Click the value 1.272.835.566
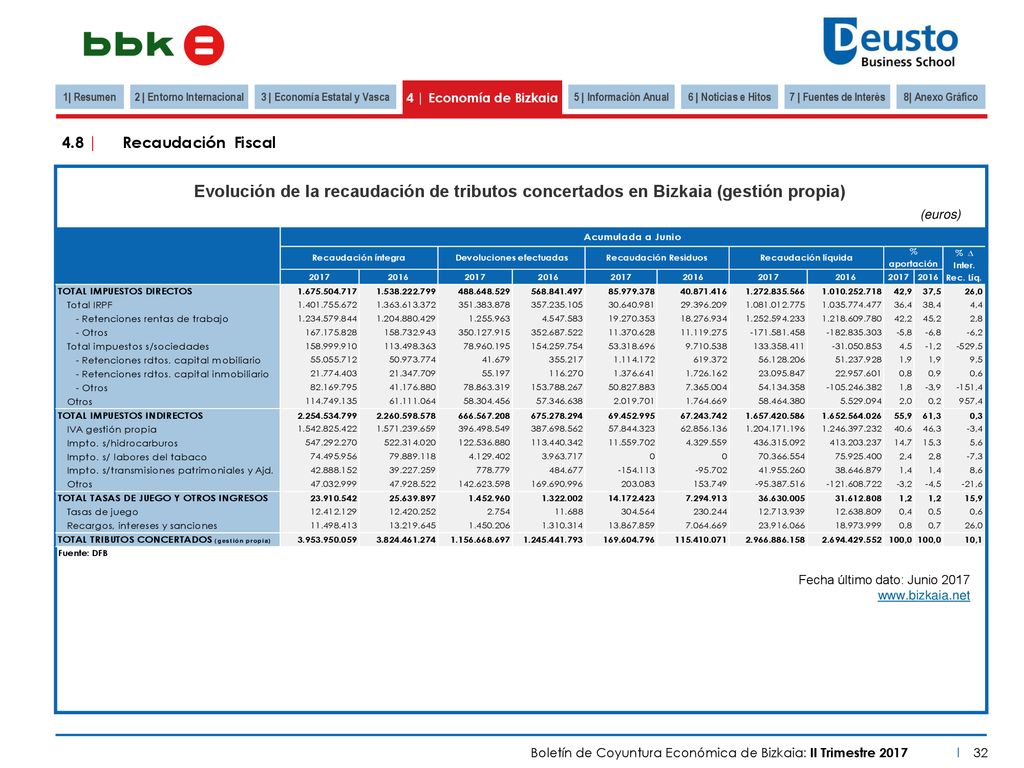The image size is (1024, 768). click(x=775, y=291)
